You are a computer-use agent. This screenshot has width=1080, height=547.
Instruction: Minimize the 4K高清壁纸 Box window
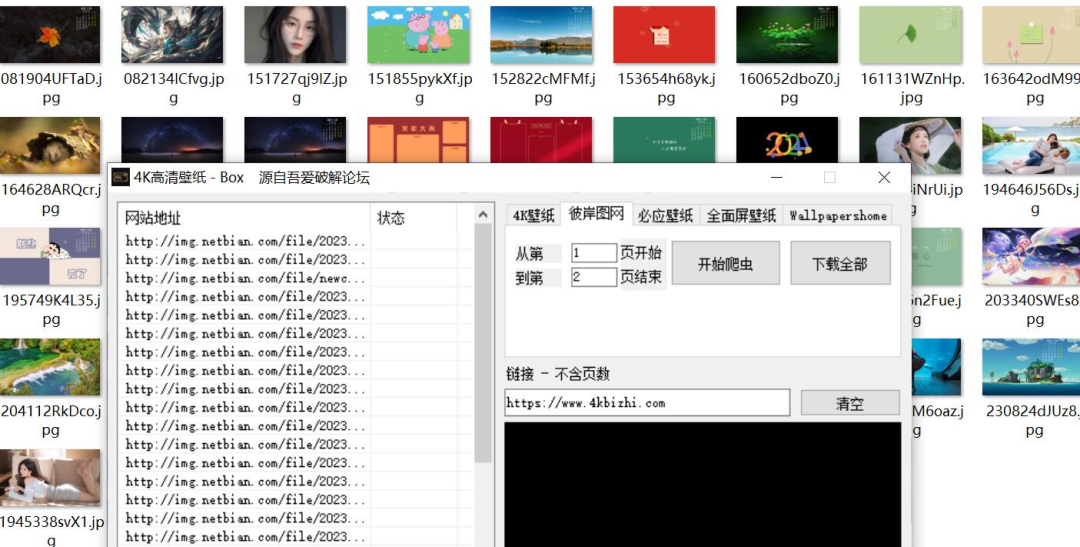coord(777,178)
